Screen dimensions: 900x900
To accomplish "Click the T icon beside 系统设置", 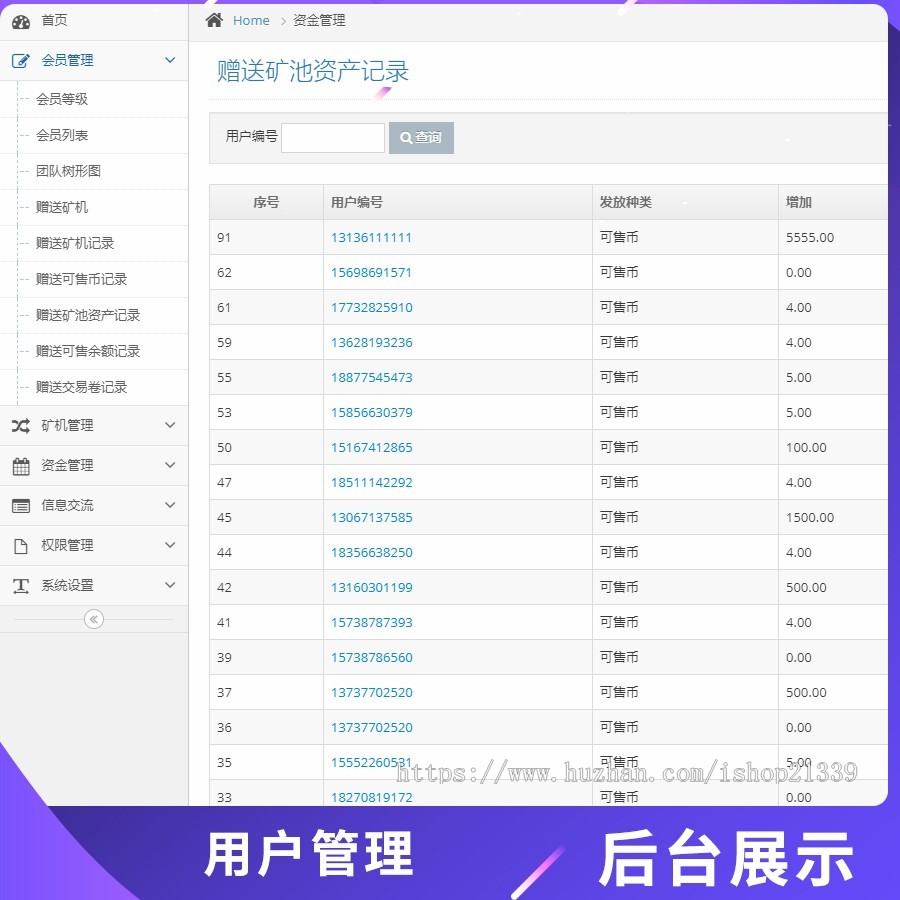I will pos(22,585).
